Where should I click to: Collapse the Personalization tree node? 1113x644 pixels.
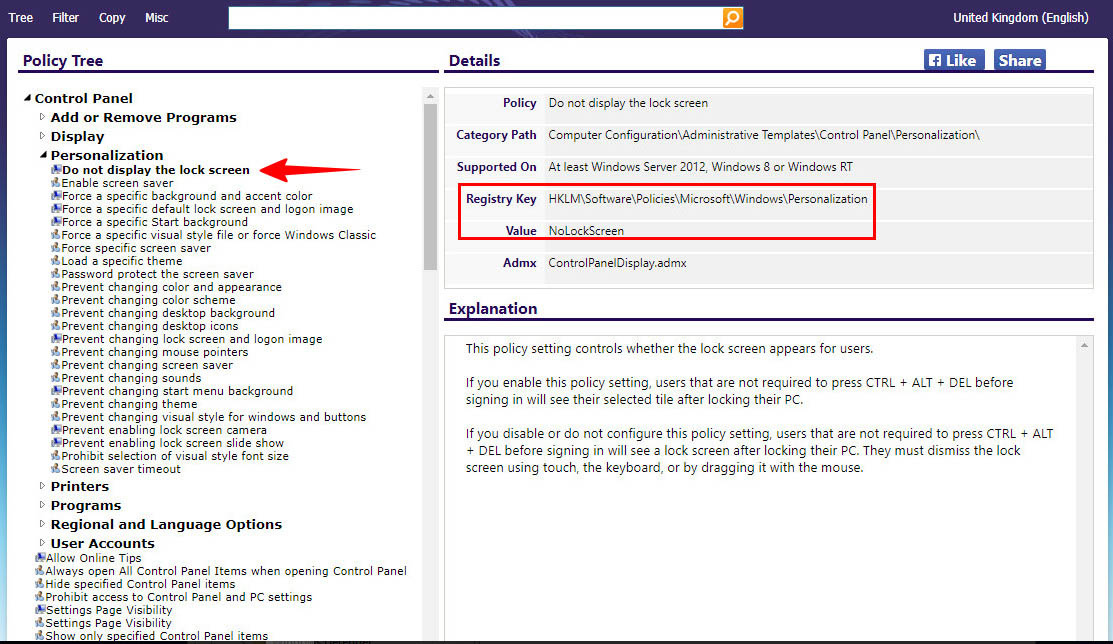(x=43, y=155)
